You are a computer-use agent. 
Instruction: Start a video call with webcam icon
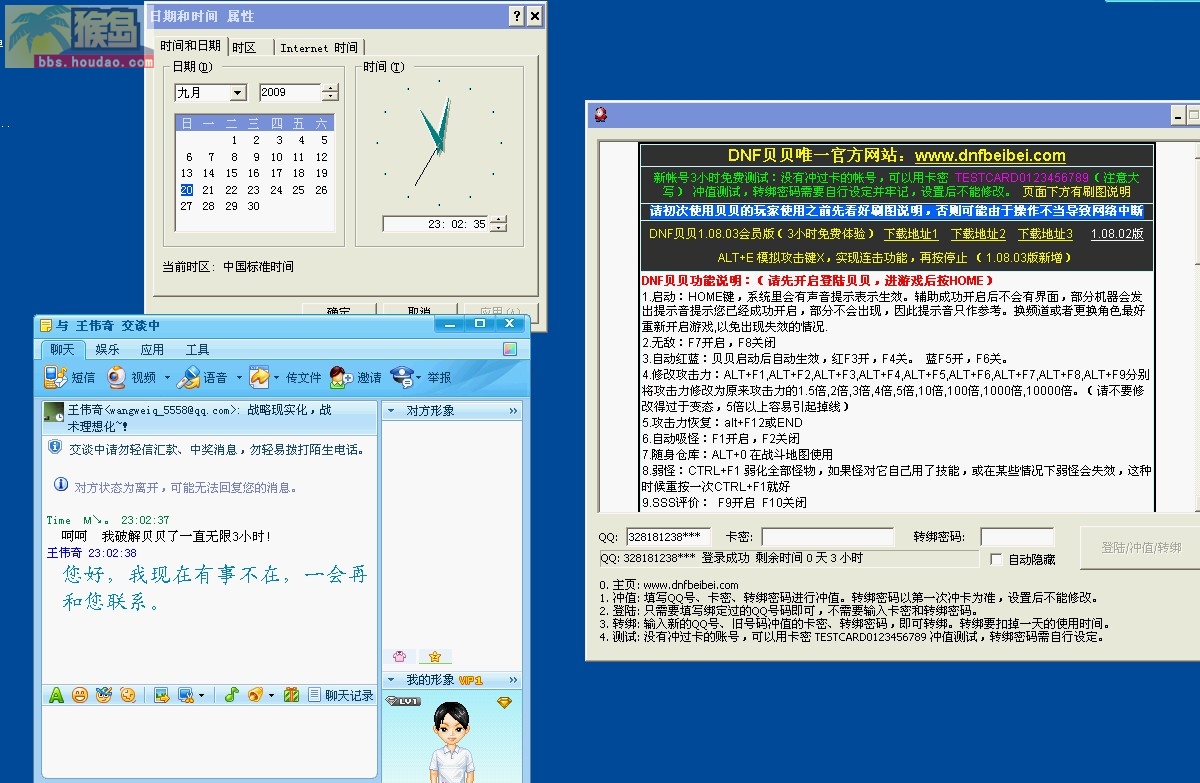coord(117,377)
